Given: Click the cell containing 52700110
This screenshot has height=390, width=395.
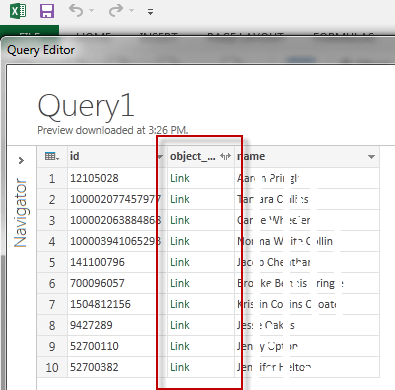Looking at the screenshot, I should (x=94, y=346).
